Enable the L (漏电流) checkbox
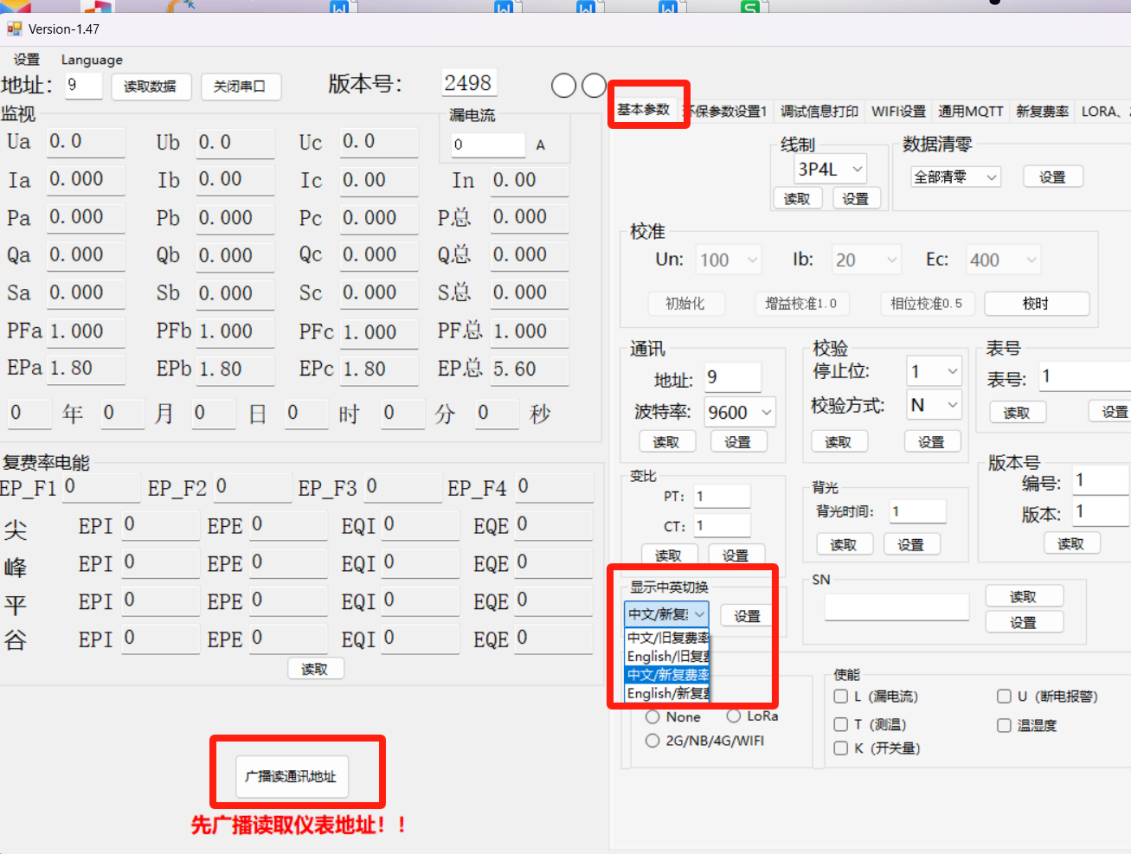Image resolution: width=1131 pixels, height=854 pixels. (x=841, y=697)
